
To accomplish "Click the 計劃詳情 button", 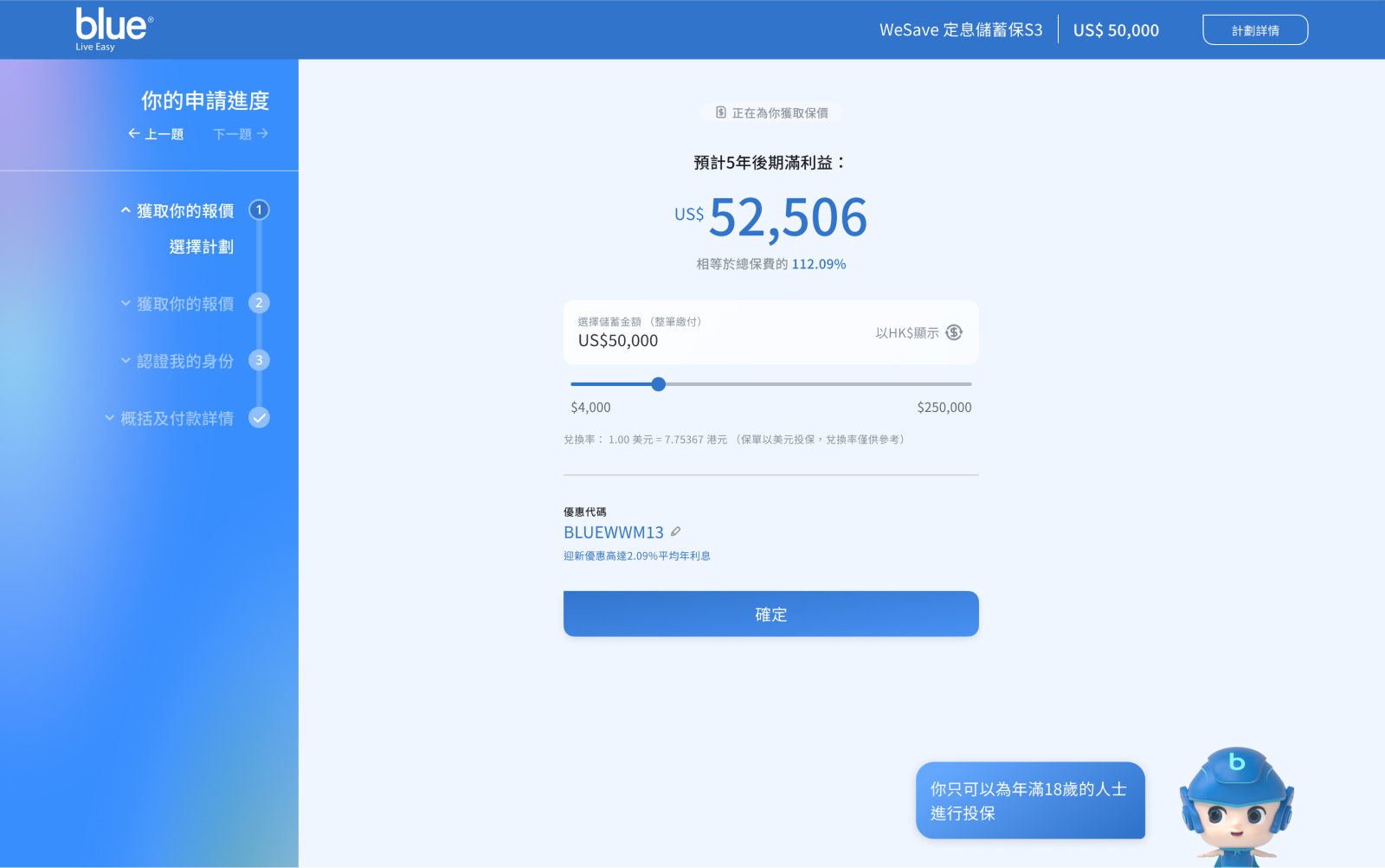I will click(1255, 30).
